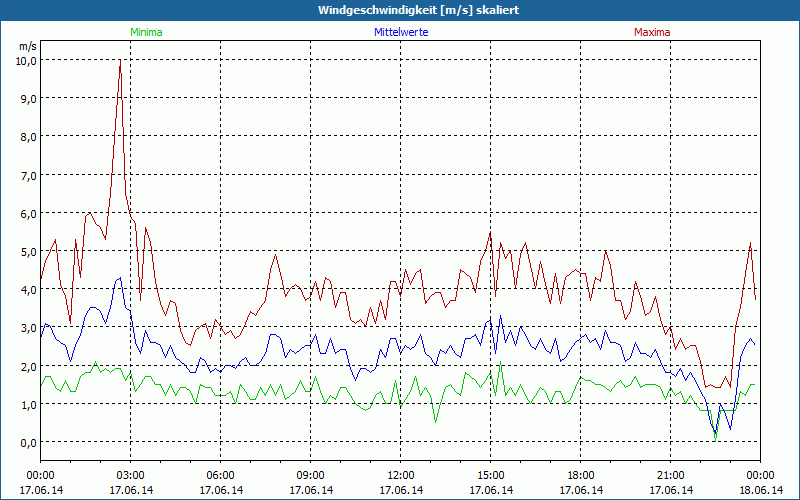Click the 18.06.14 date label
Image resolution: width=800 pixels, height=500 pixels.
point(761,490)
